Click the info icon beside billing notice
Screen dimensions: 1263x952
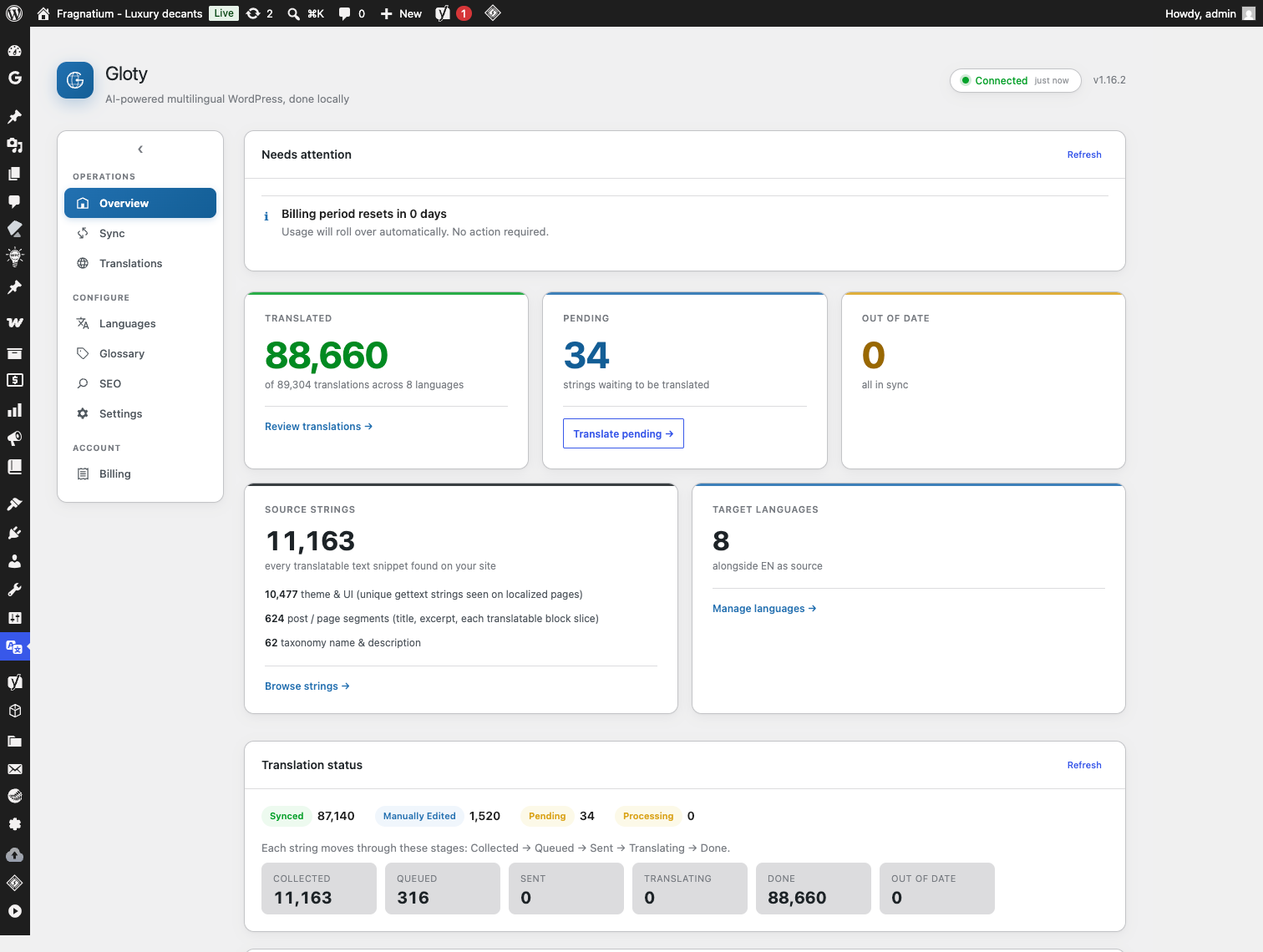(x=266, y=216)
